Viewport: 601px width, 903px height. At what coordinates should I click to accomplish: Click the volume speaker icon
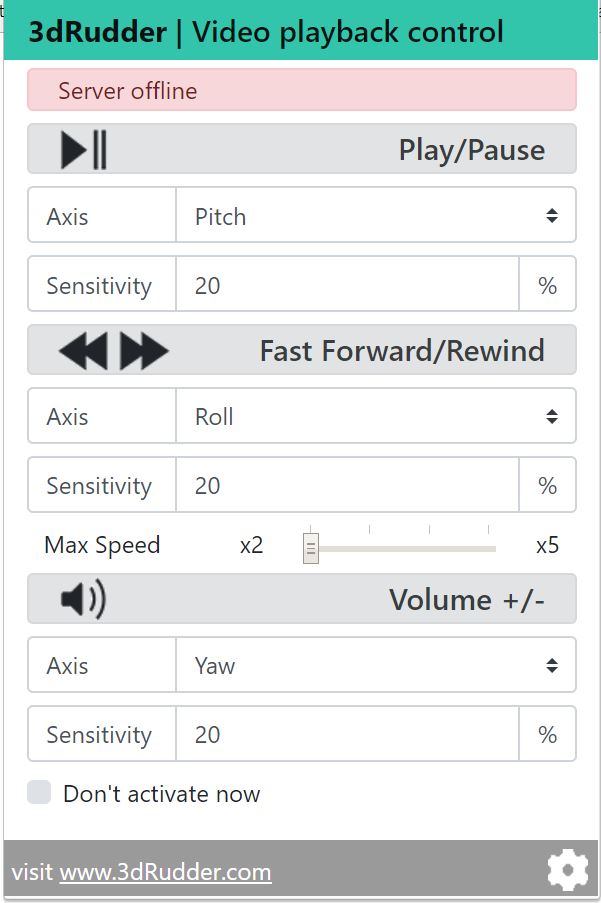(x=83, y=599)
